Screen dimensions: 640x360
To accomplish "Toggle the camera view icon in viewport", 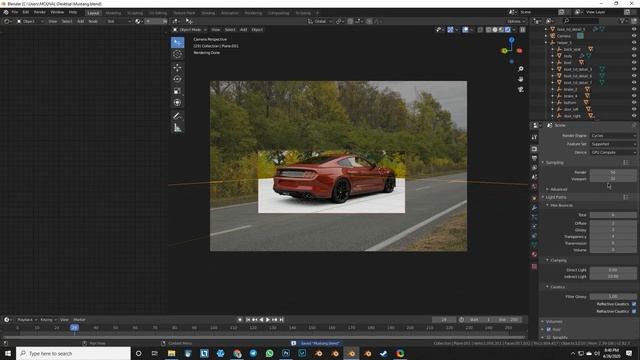I will click(521, 89).
